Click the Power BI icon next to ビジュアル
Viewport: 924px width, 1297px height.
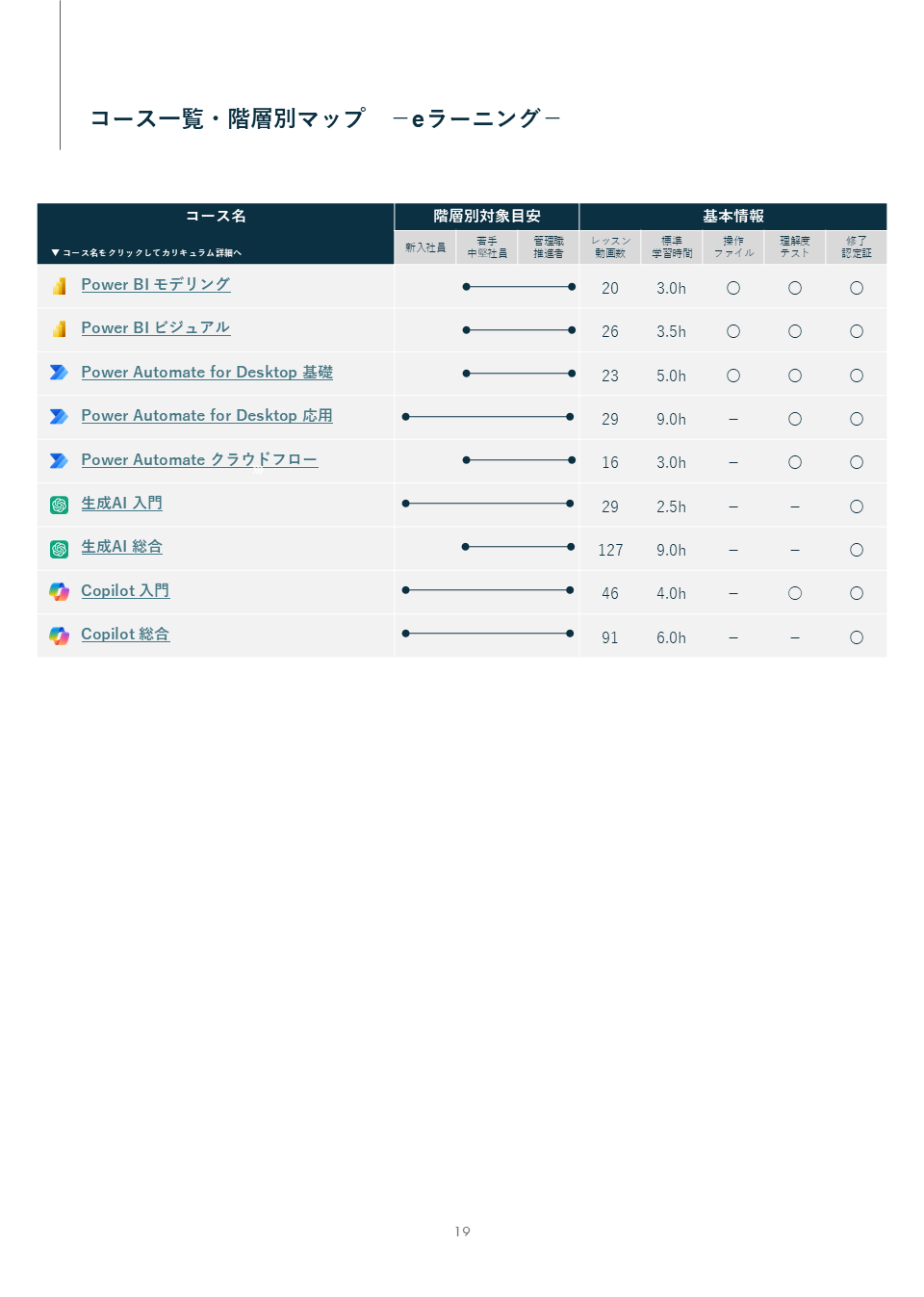click(59, 328)
